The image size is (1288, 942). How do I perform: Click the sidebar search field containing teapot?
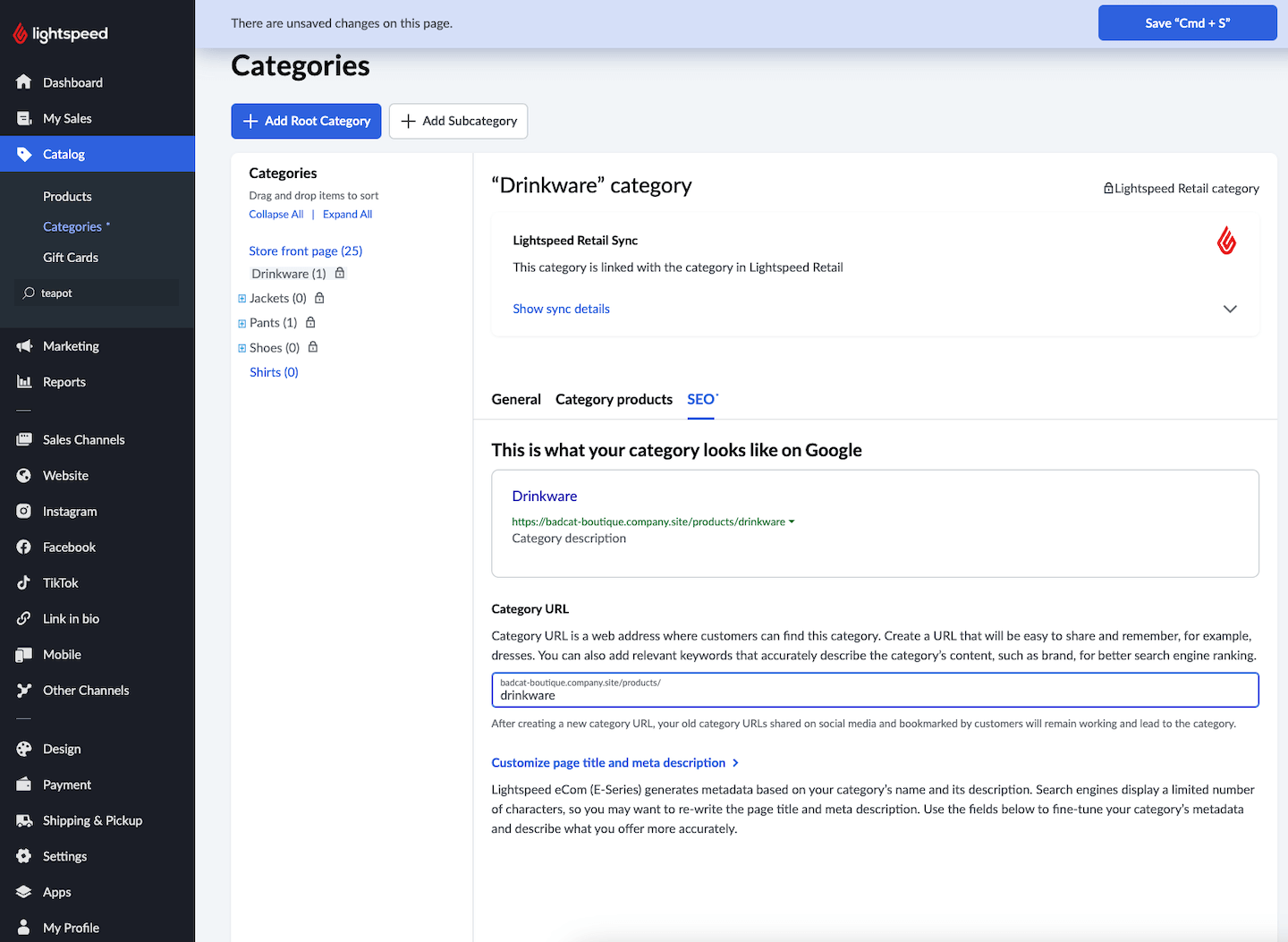click(97, 293)
